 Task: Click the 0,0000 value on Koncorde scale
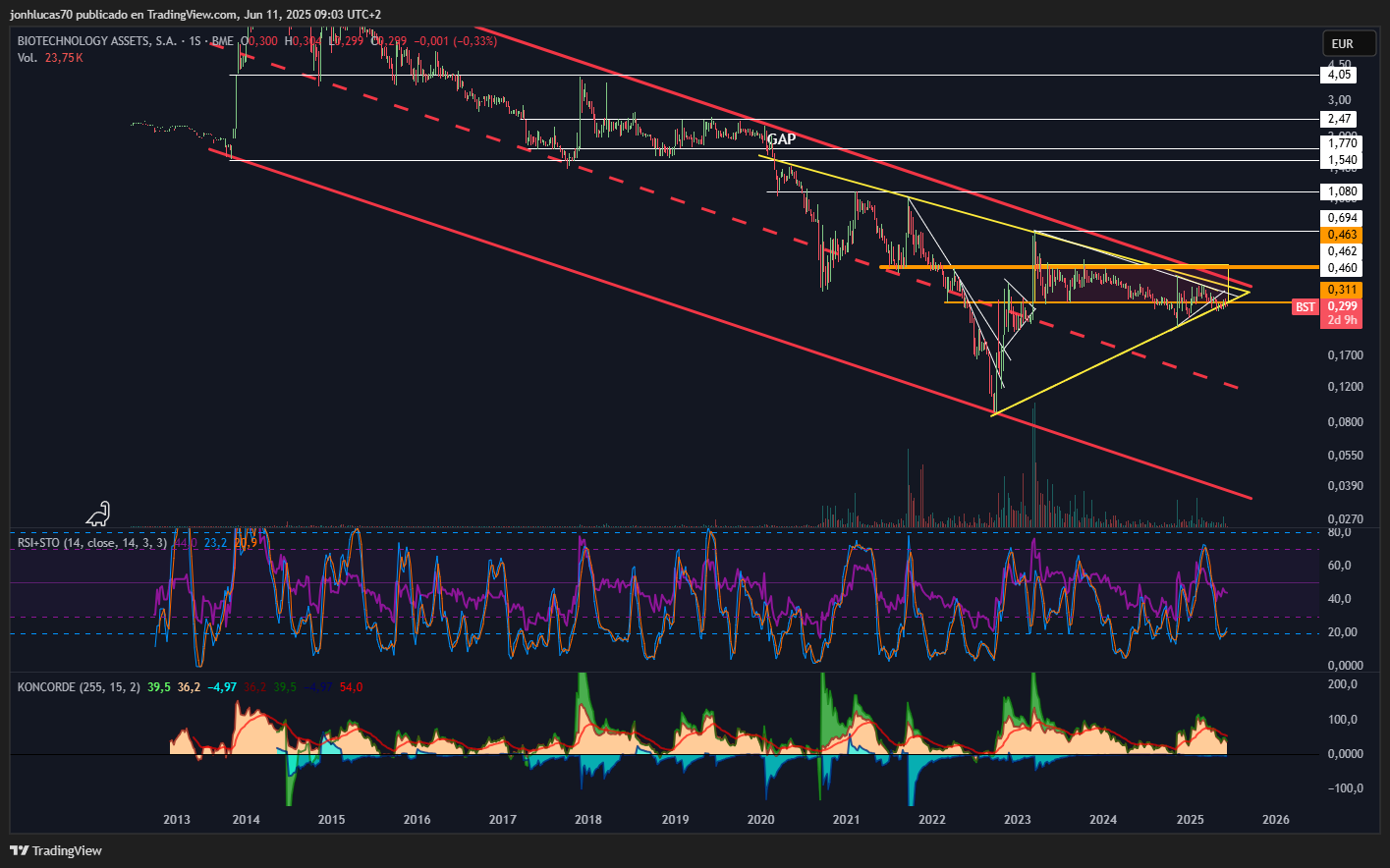(x=1345, y=754)
